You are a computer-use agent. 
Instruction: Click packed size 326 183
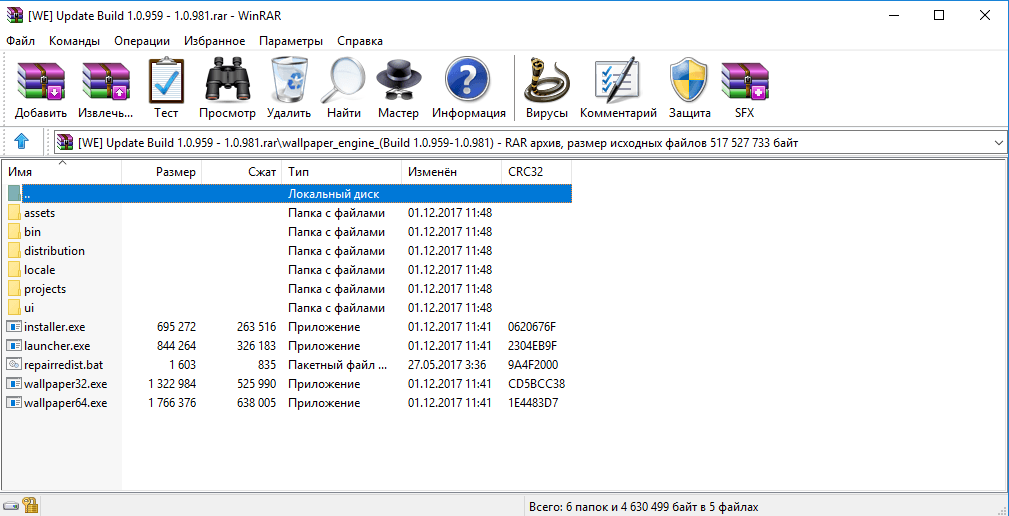point(256,346)
